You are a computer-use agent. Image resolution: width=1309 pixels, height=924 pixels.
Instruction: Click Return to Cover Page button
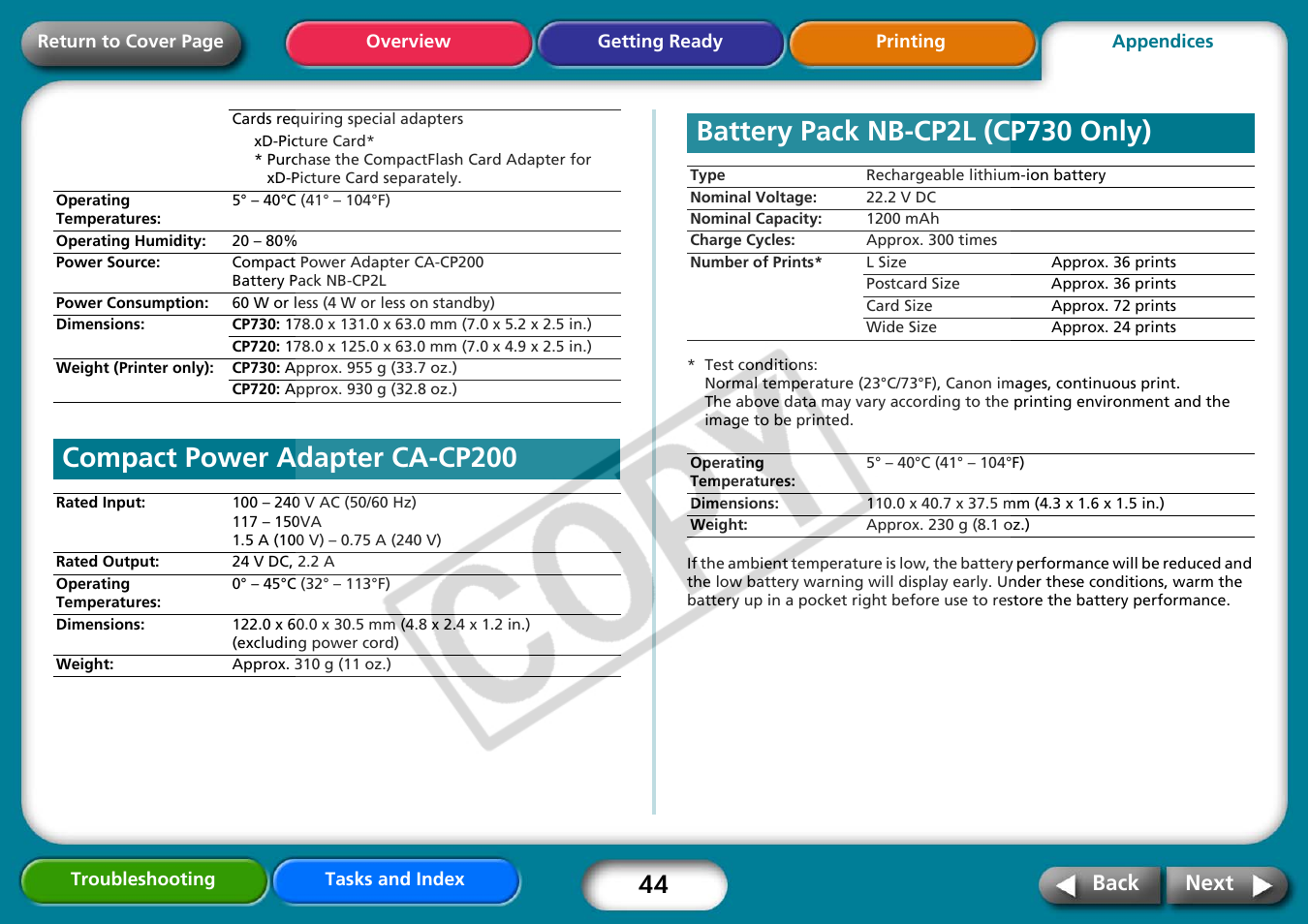131,43
